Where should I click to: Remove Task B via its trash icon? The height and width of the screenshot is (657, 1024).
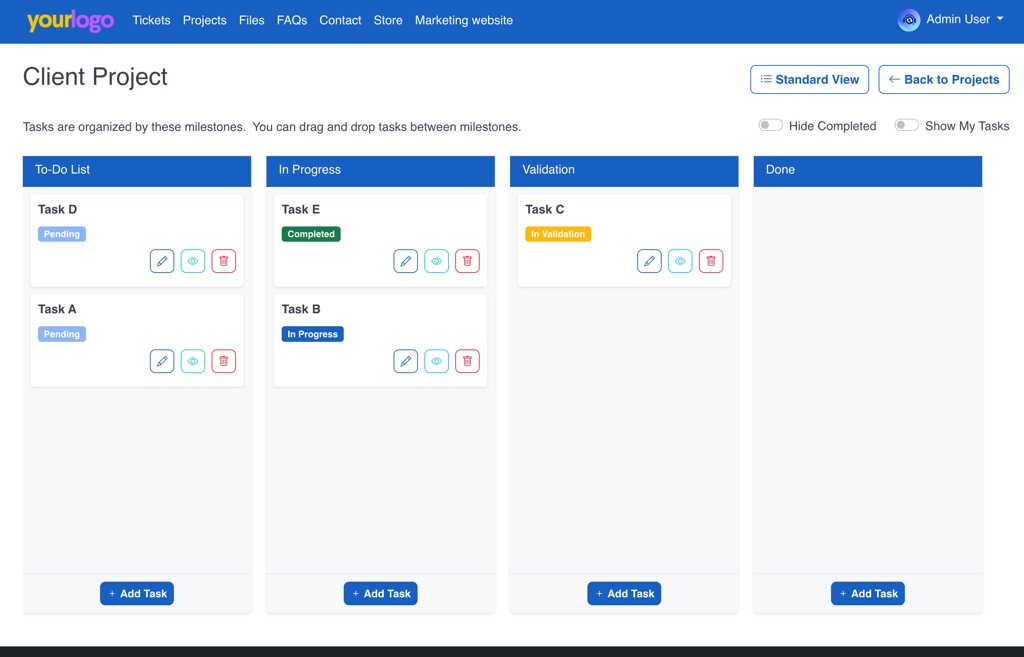coord(467,361)
